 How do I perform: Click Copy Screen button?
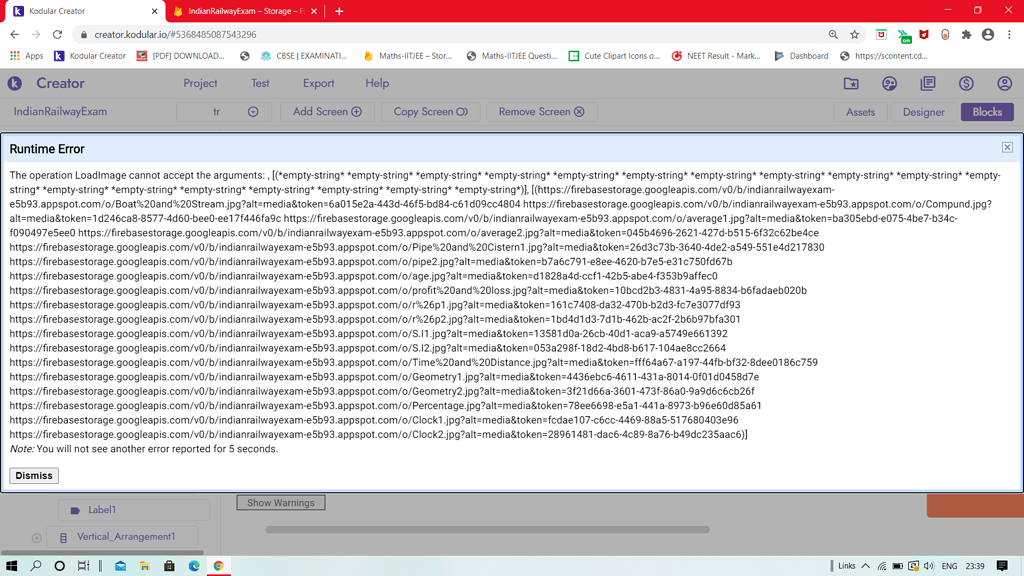430,112
